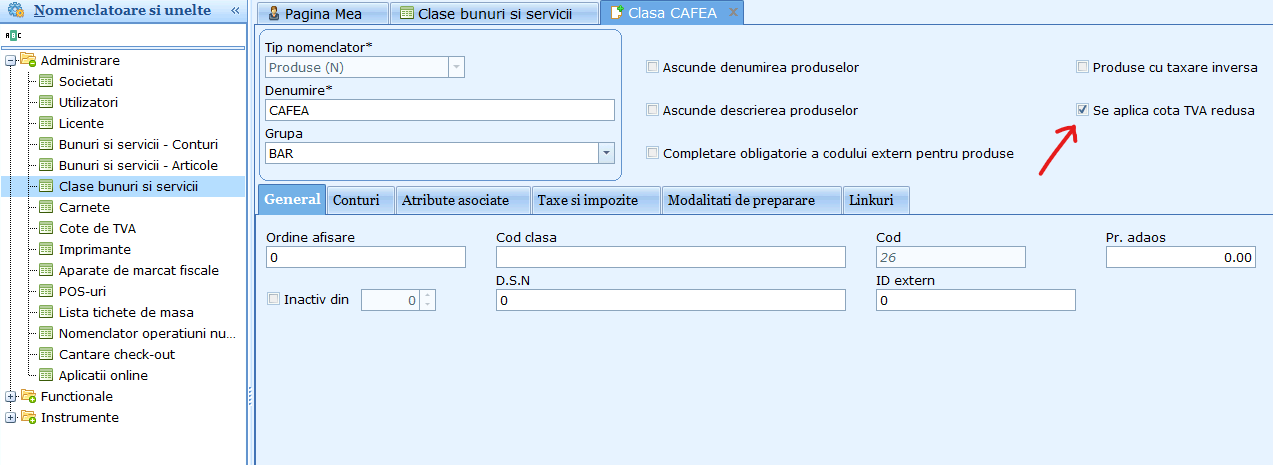This screenshot has width=1273, height=465.
Task: Click into the Cod clasa input field
Action: [x=671, y=258]
